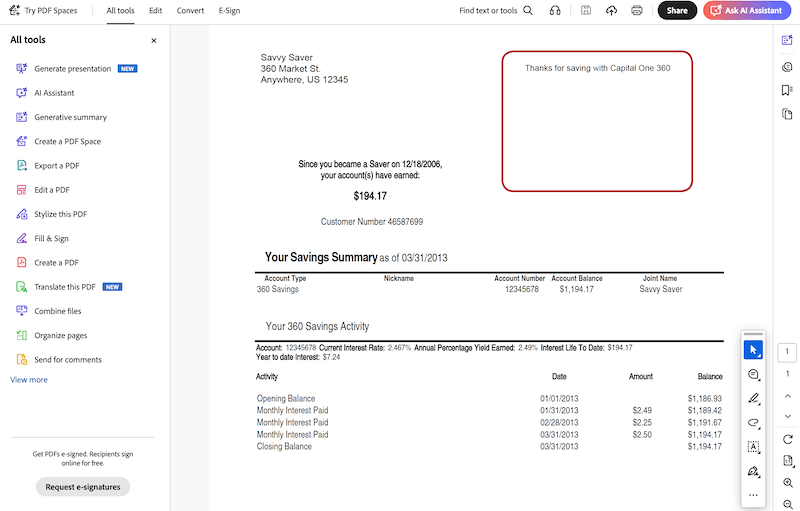800x511 pixels.
Task: Select Edit a PDF tool
Action: (42, 190)
